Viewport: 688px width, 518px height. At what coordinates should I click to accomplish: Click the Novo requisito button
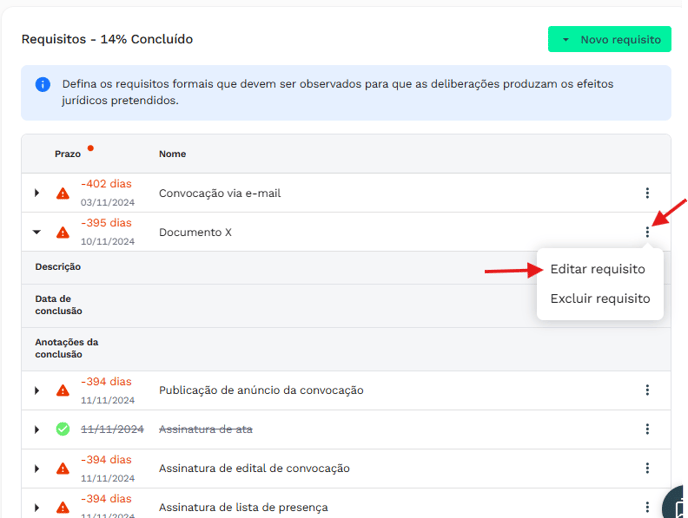click(609, 40)
